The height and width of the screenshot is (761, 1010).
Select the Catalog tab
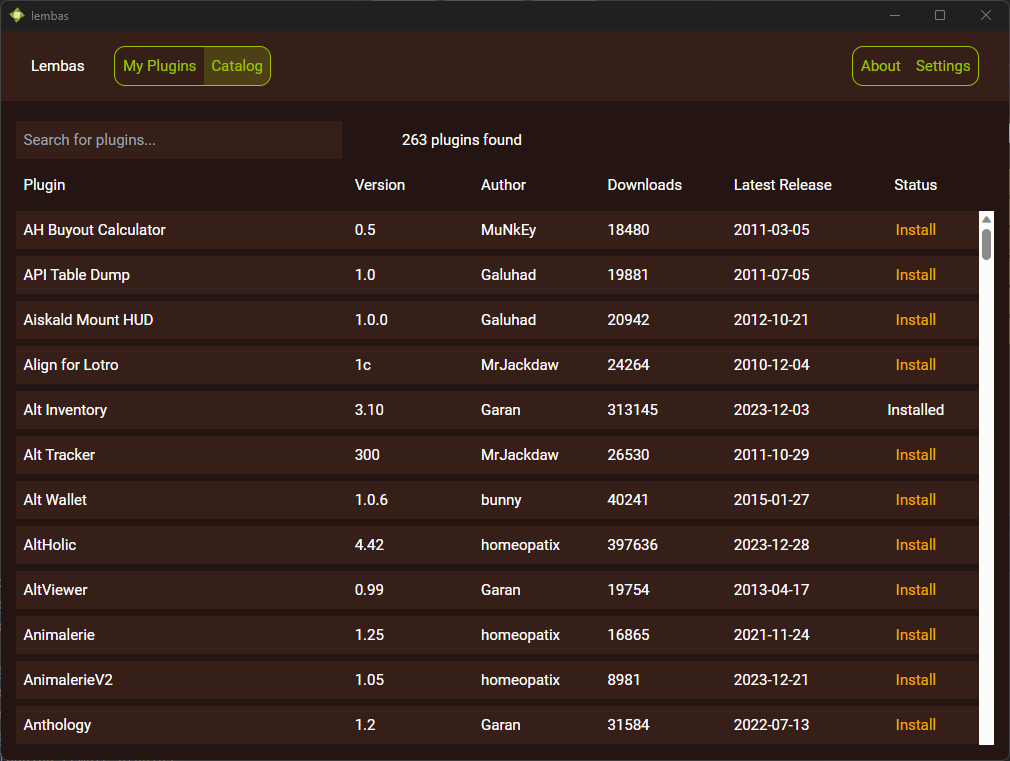pyautogui.click(x=236, y=66)
